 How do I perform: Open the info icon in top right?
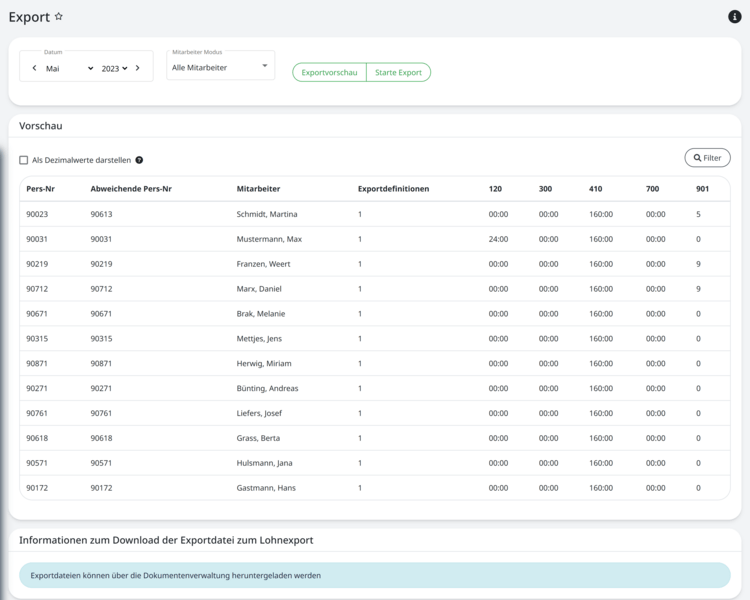pos(734,17)
